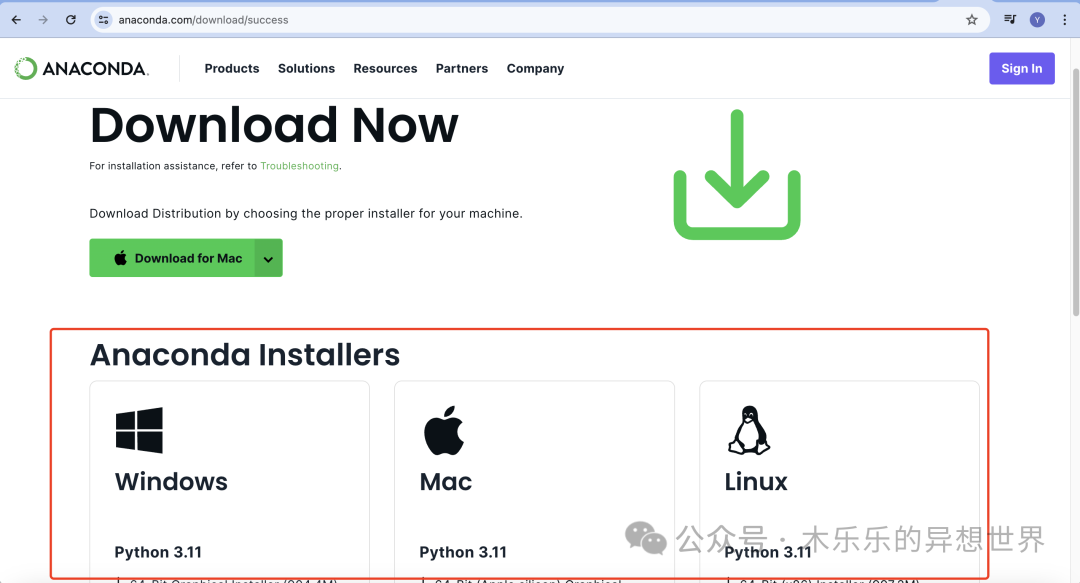Click the Apple logo in Mac card
1080x583 pixels.
(444, 430)
